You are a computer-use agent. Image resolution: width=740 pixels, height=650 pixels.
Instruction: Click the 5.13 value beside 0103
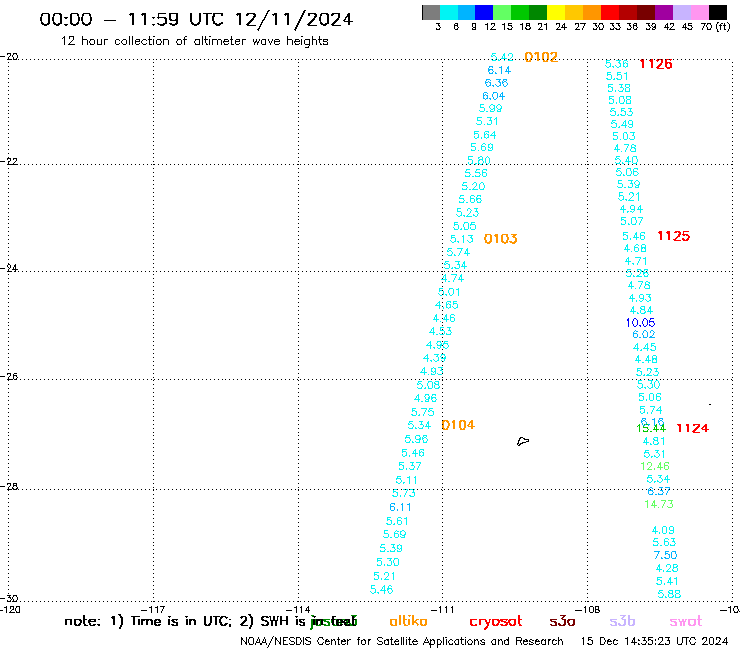tap(462, 239)
